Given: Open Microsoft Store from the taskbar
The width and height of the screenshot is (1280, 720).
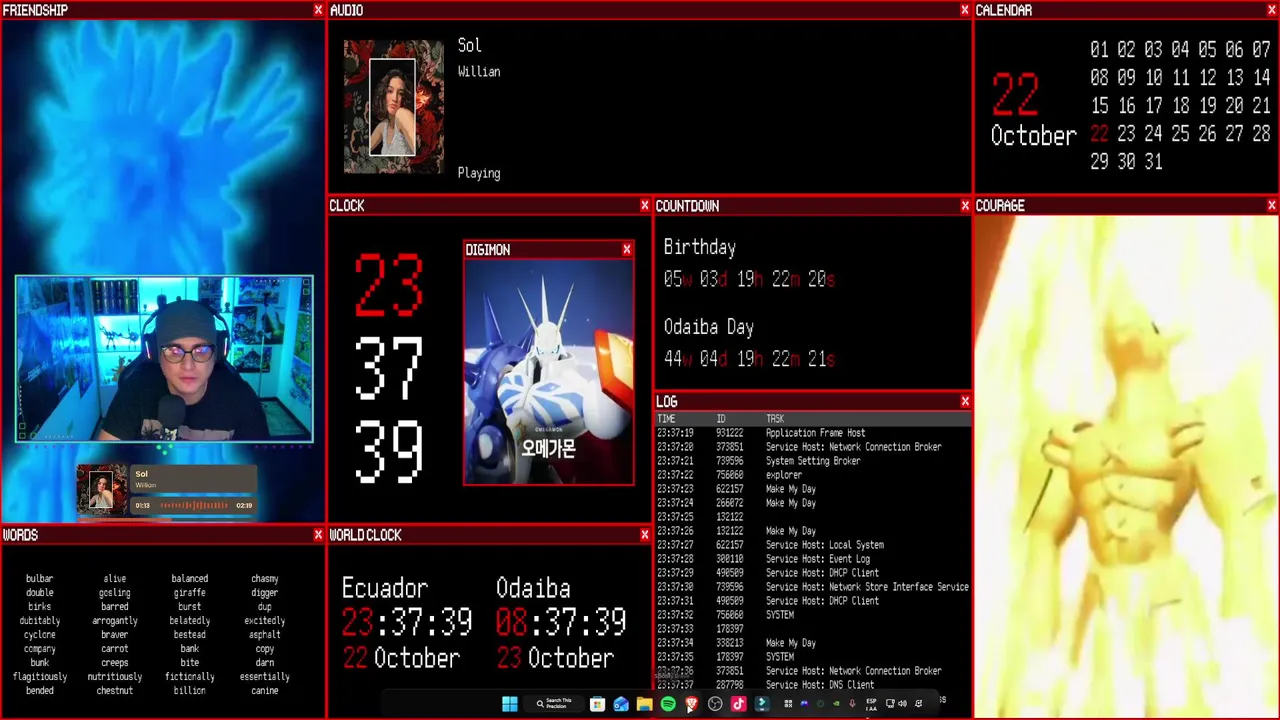Looking at the screenshot, I should tap(597, 704).
